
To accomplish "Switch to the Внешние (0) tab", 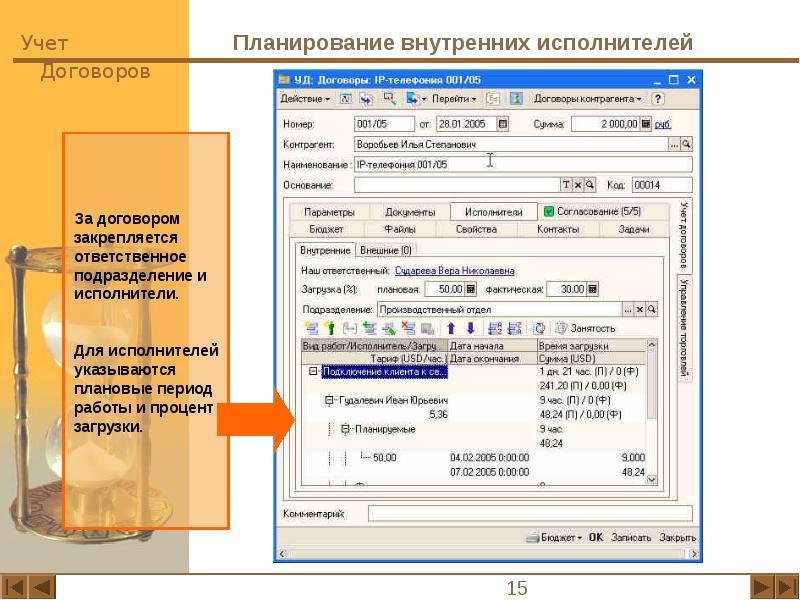I will [x=385, y=250].
